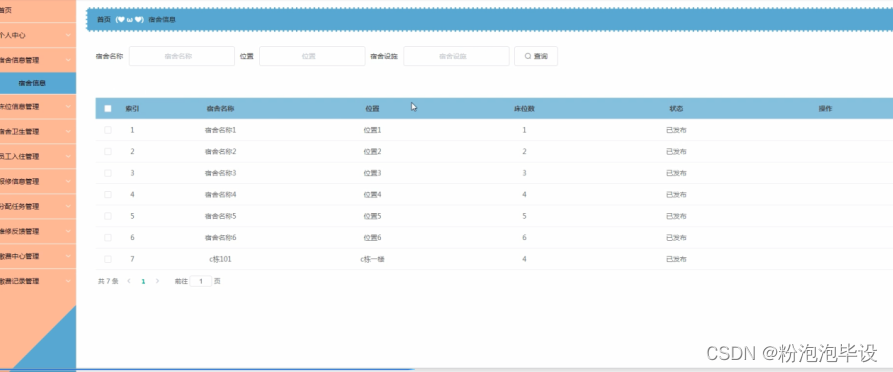Click the 查询 search button
Image resolution: width=893 pixels, height=372 pixels.
pyautogui.click(x=536, y=56)
